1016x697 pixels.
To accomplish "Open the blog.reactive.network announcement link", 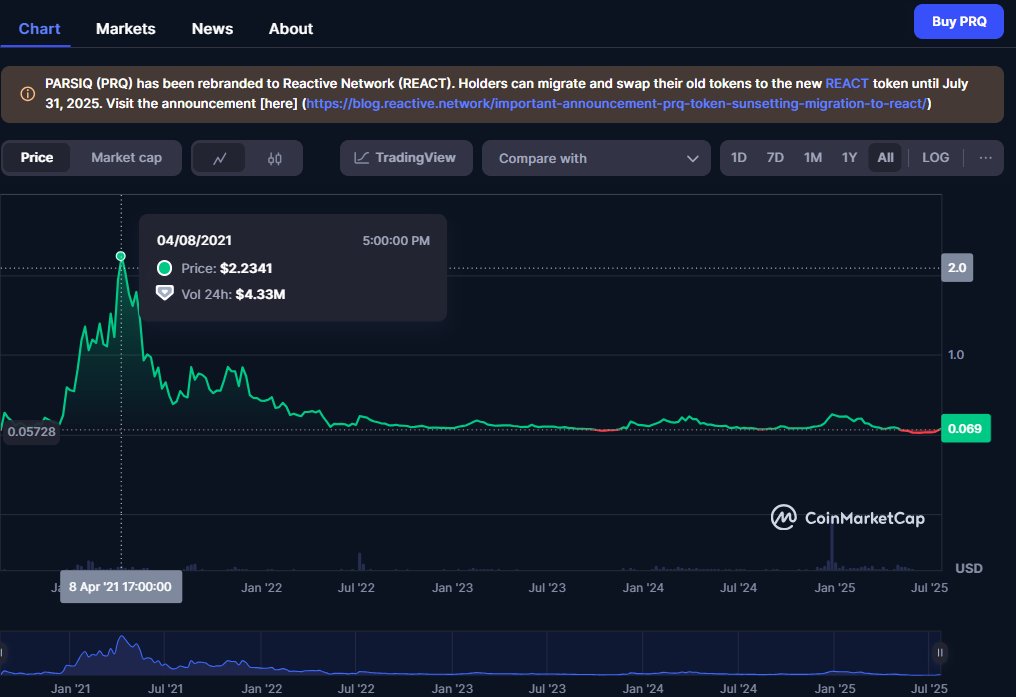I will [x=616, y=104].
